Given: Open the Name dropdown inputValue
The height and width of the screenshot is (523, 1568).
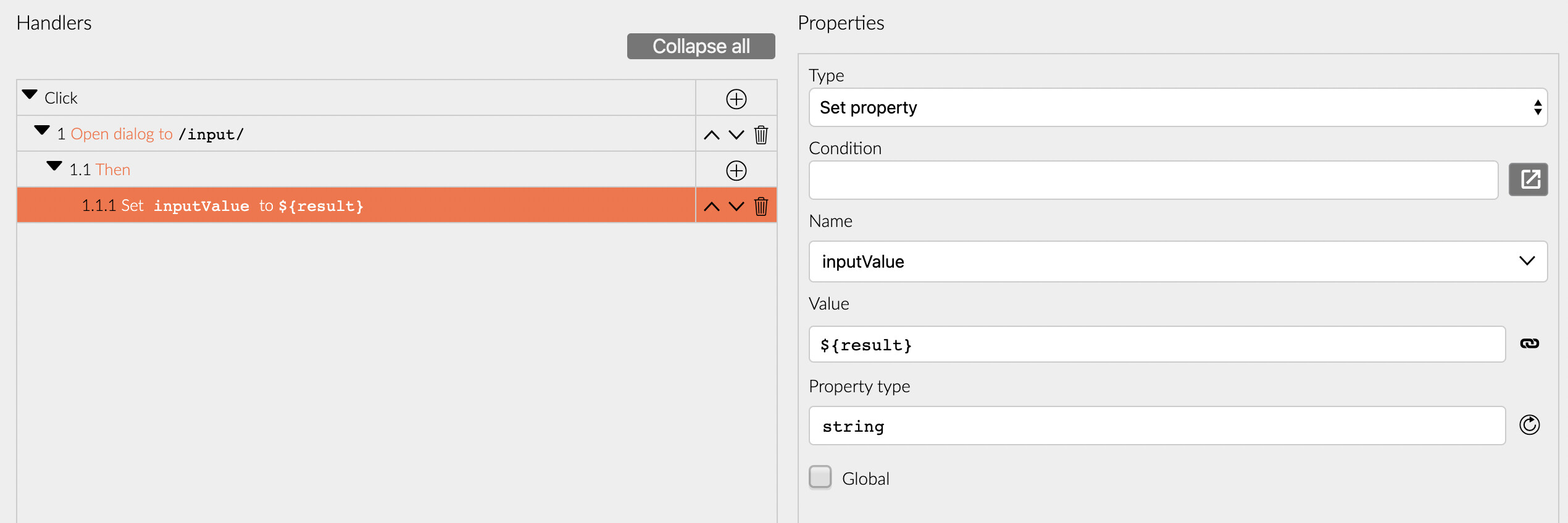Looking at the screenshot, I should coord(1178,261).
